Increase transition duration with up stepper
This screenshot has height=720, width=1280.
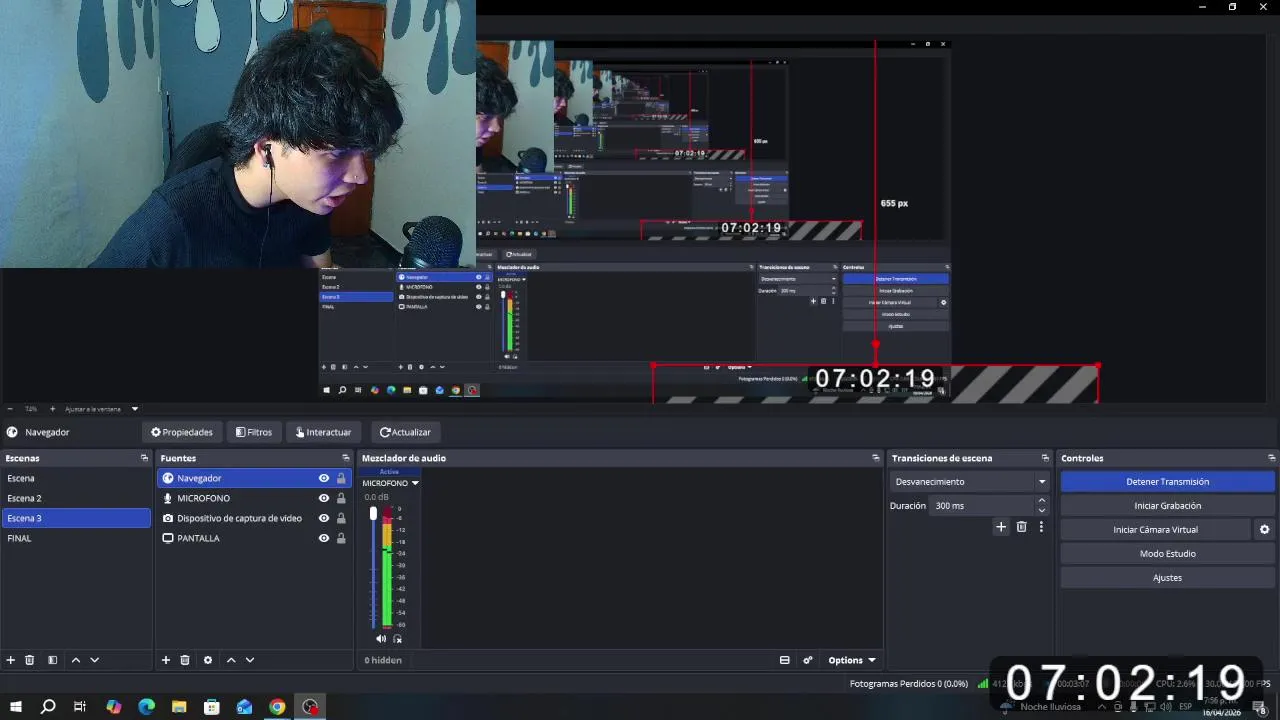click(1041, 501)
